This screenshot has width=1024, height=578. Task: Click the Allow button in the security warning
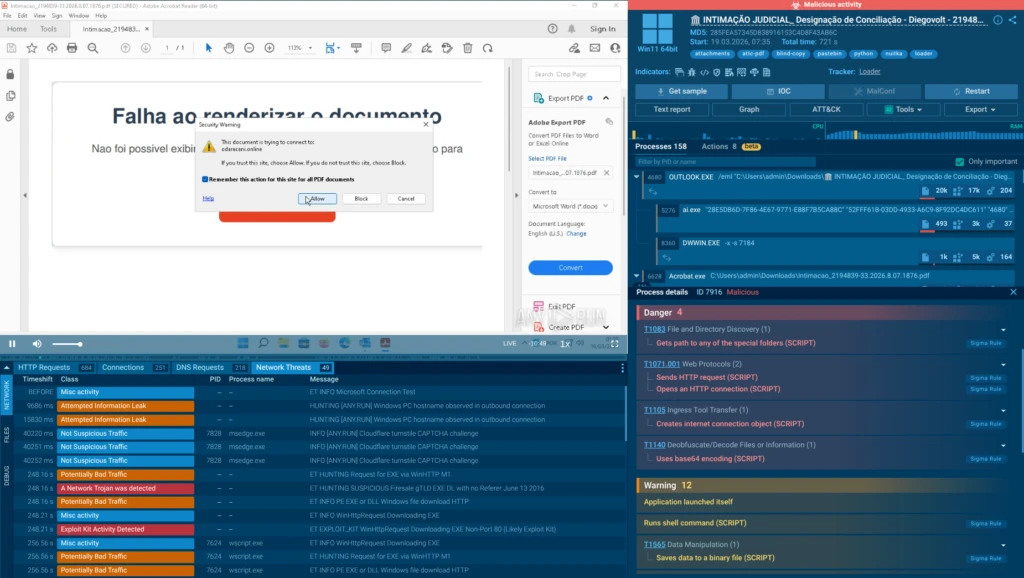[x=318, y=199]
